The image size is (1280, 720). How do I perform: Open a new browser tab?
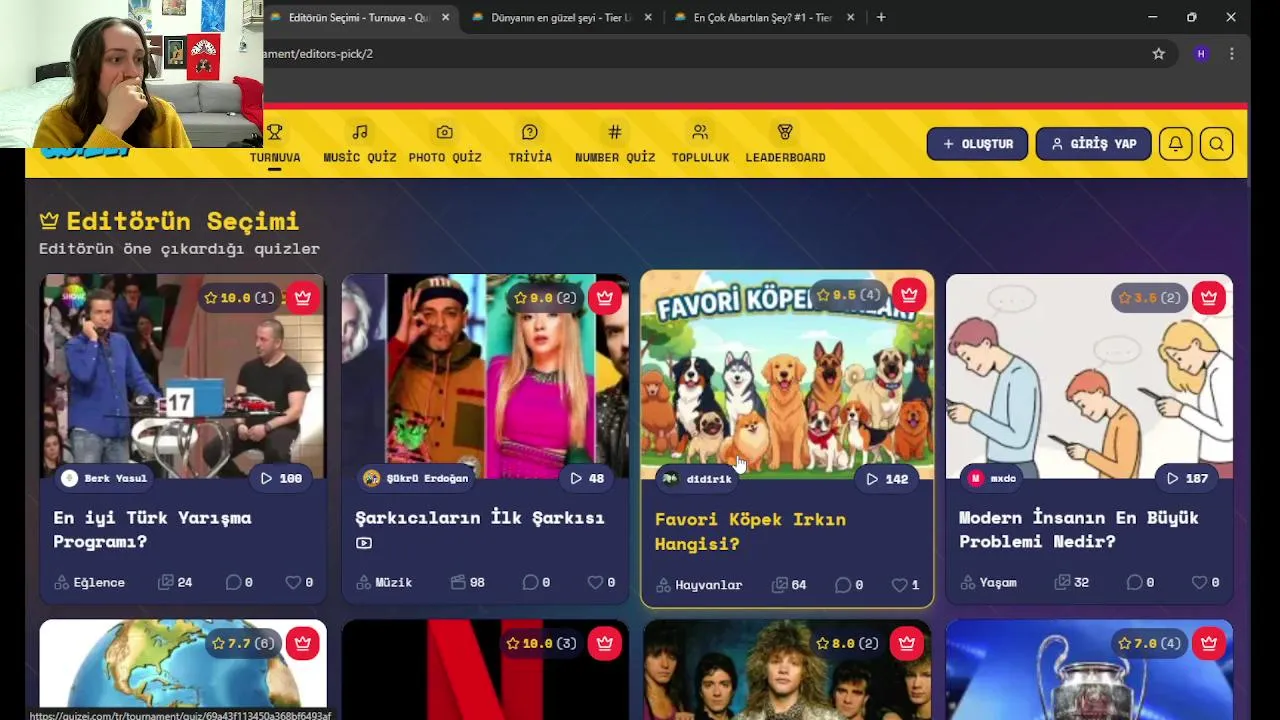[881, 17]
